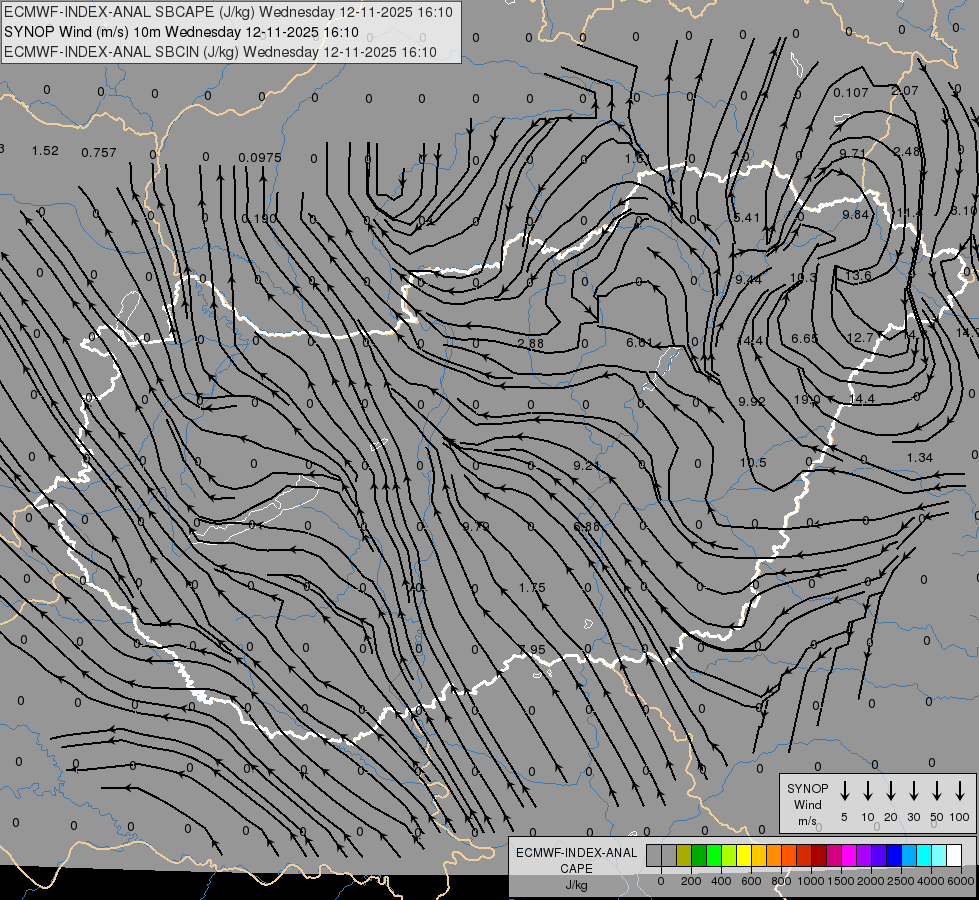Click the 9.71 value on the map

click(x=853, y=153)
